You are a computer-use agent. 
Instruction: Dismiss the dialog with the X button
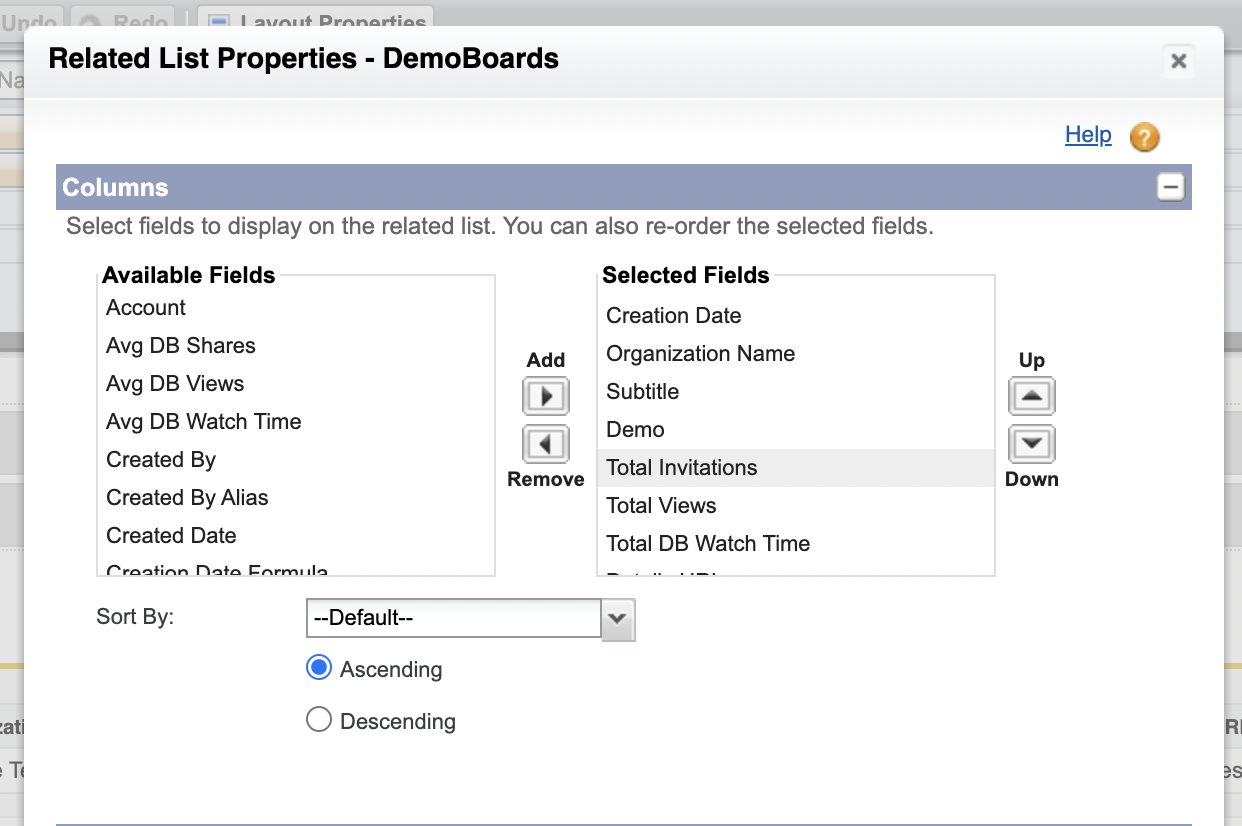[1179, 61]
